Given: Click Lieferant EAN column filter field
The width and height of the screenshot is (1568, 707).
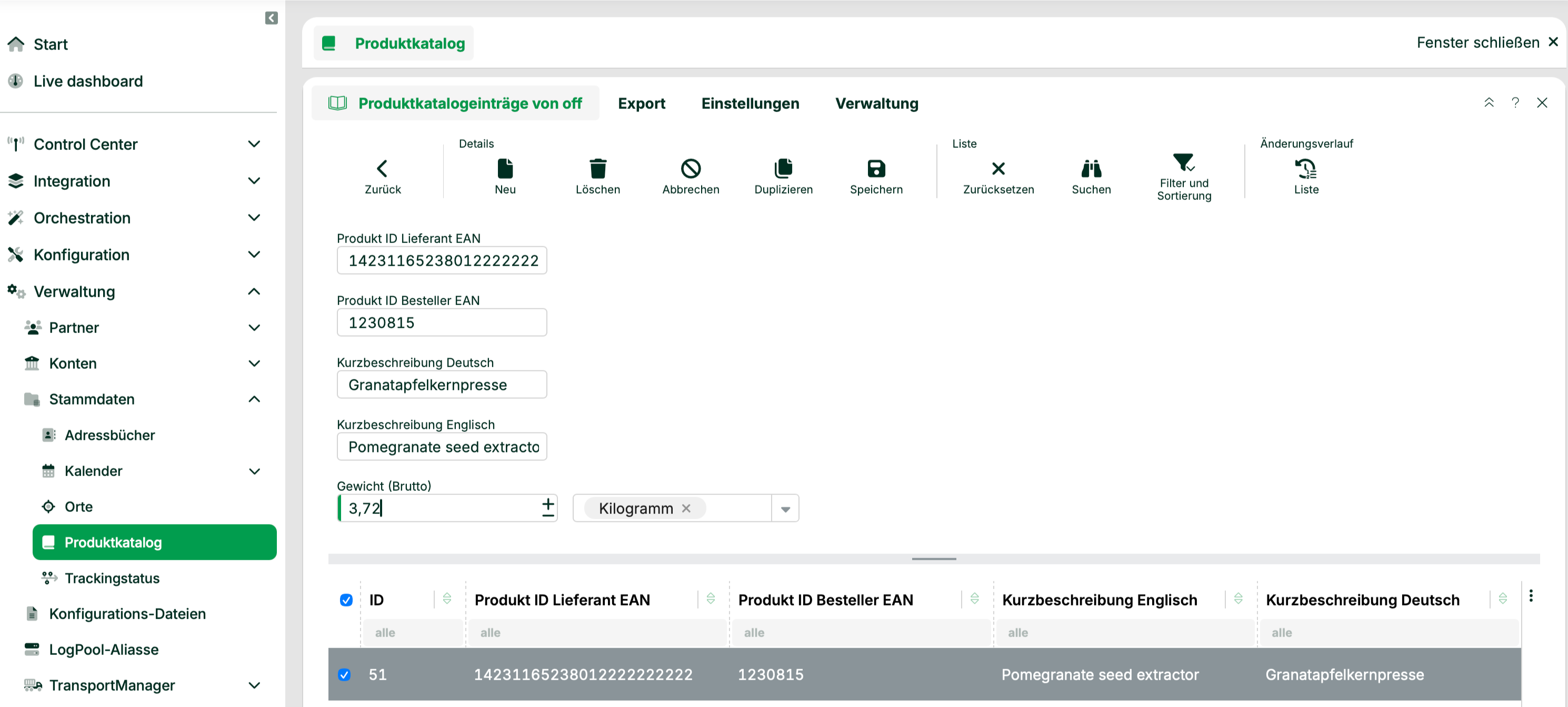Looking at the screenshot, I should (598, 633).
